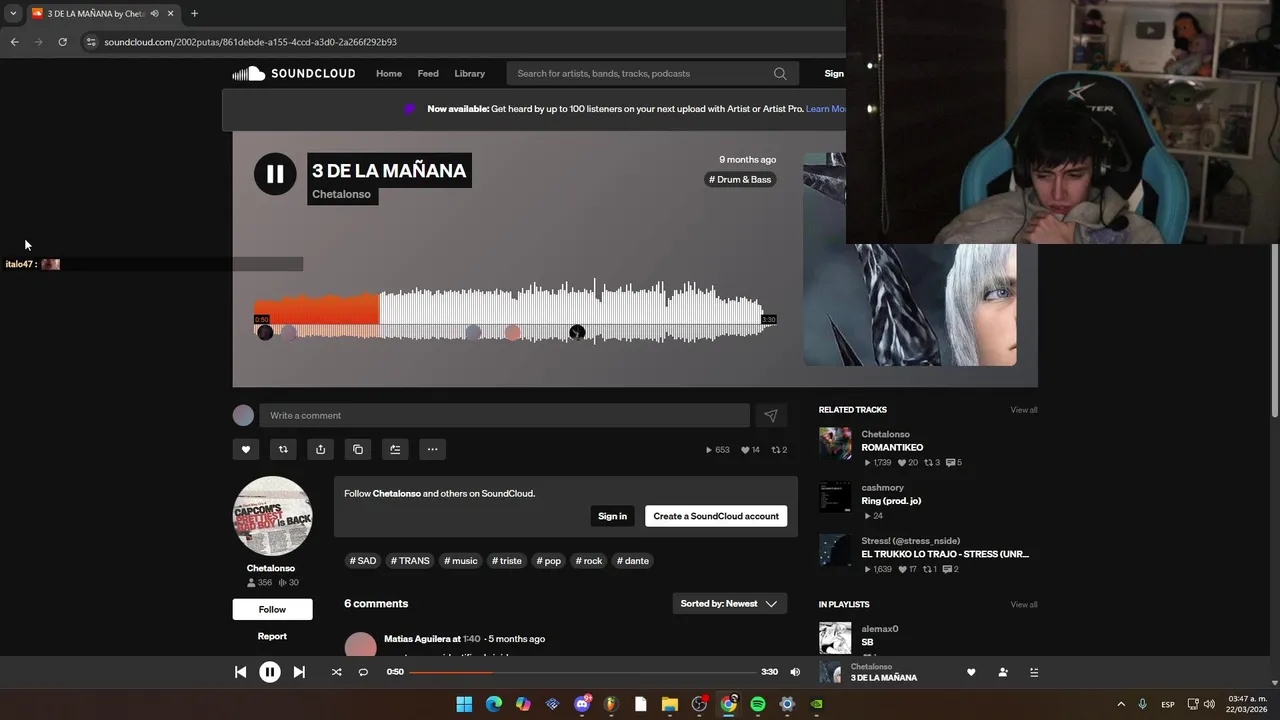Focus the Write a comment field
This screenshot has width=1280, height=720.
[504, 415]
